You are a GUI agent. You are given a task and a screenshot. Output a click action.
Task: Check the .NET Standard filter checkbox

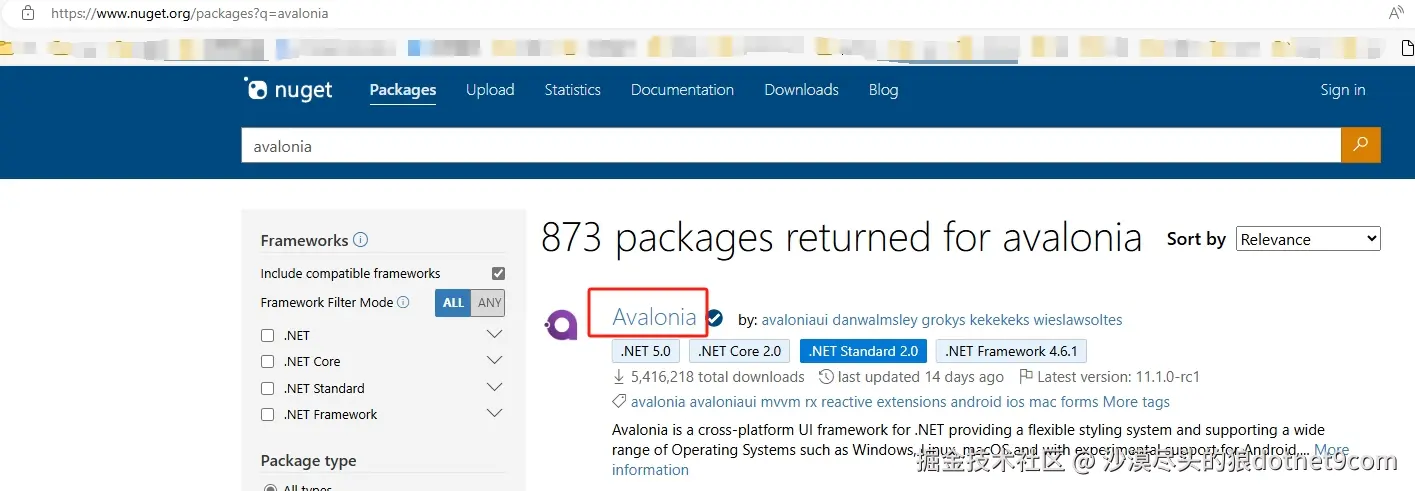pyautogui.click(x=267, y=388)
